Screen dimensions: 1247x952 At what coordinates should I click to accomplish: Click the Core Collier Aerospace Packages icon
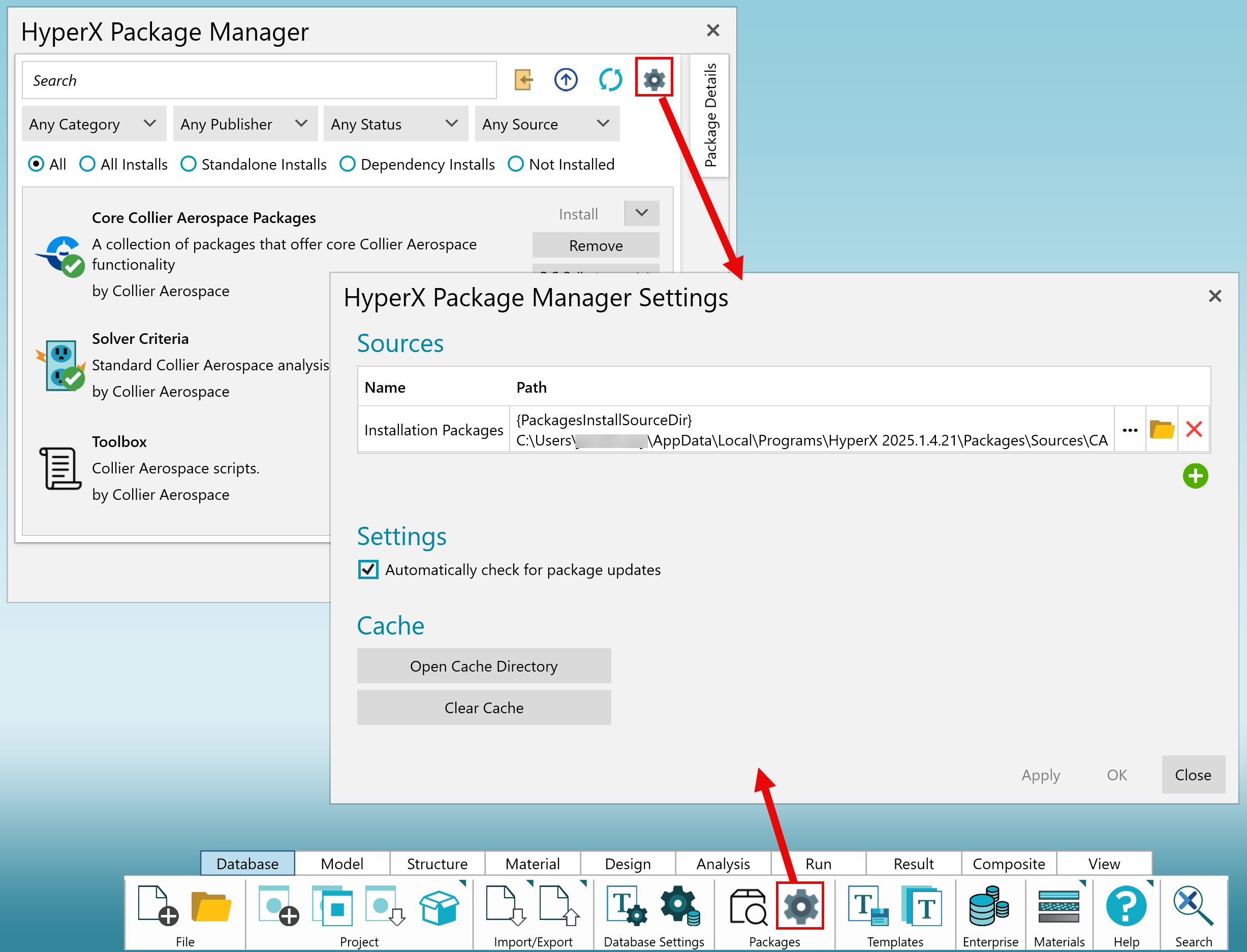tap(60, 256)
